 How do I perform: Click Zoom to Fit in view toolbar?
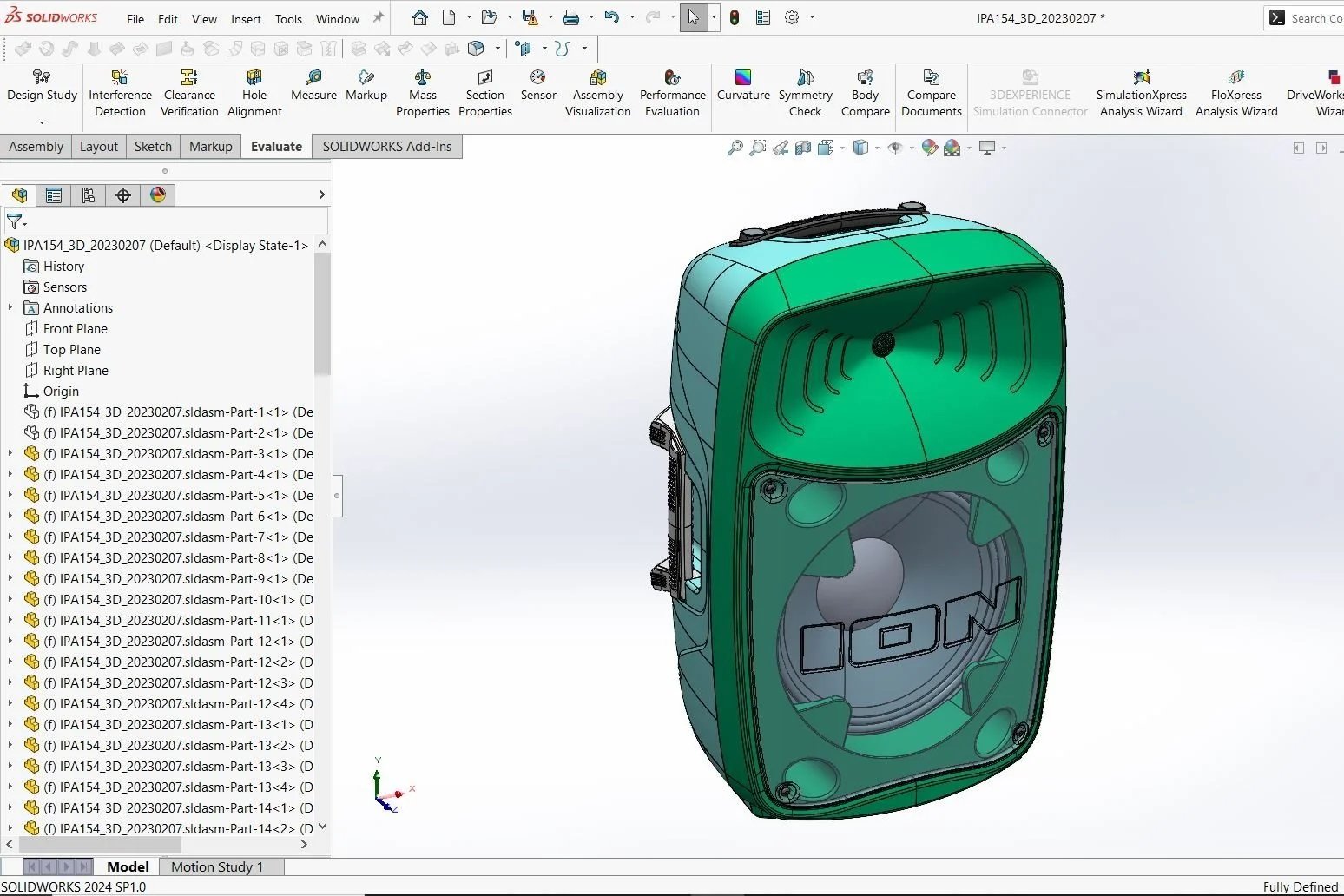click(735, 148)
